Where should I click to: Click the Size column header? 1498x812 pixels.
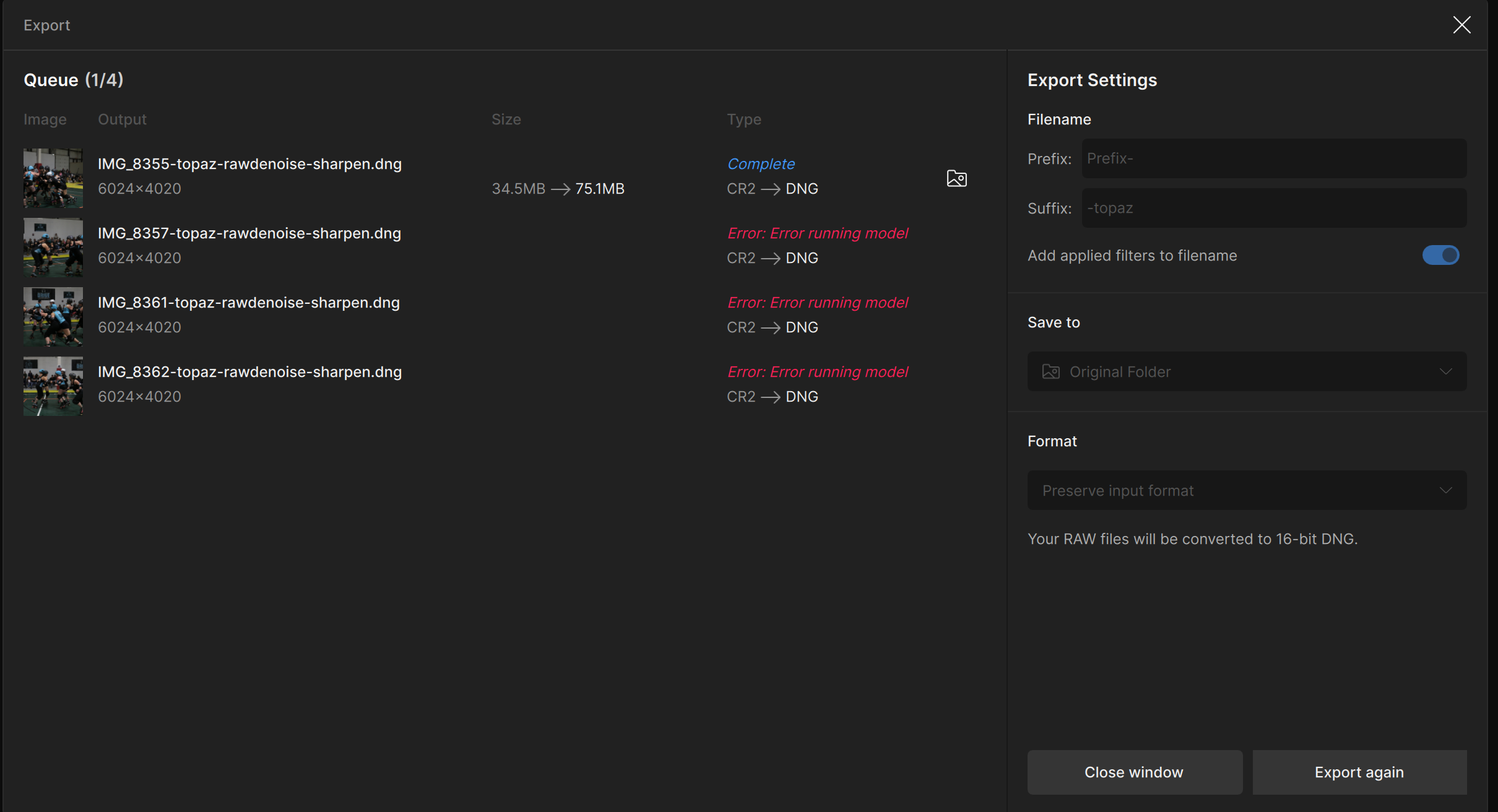(506, 119)
